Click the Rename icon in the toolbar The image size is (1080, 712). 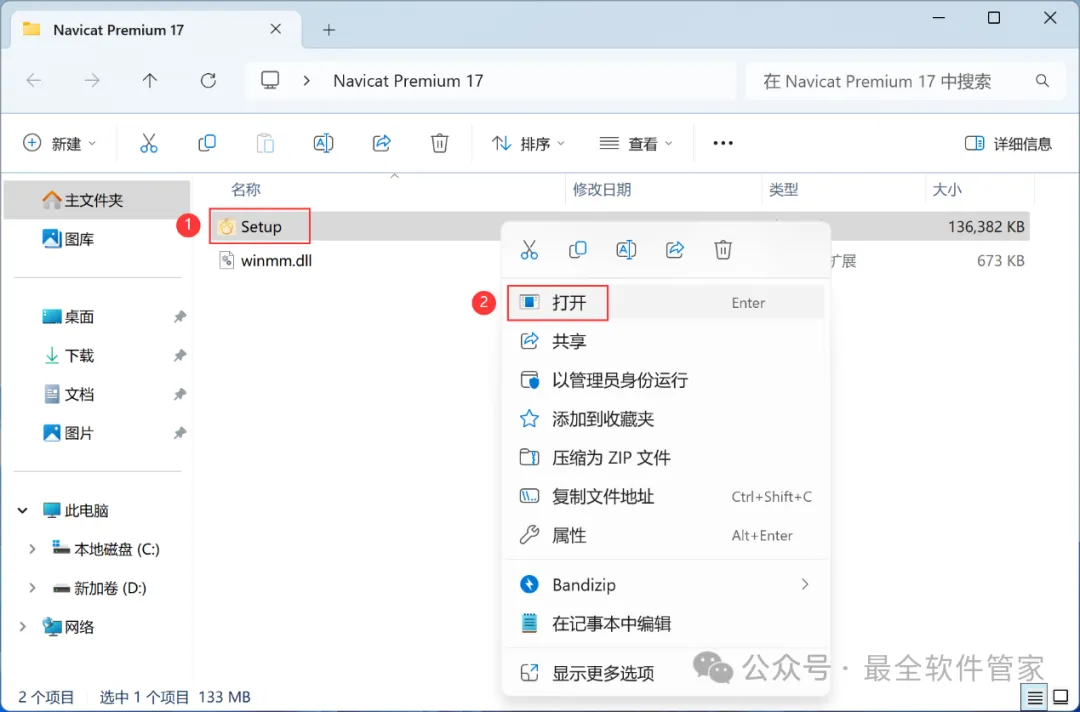(323, 143)
